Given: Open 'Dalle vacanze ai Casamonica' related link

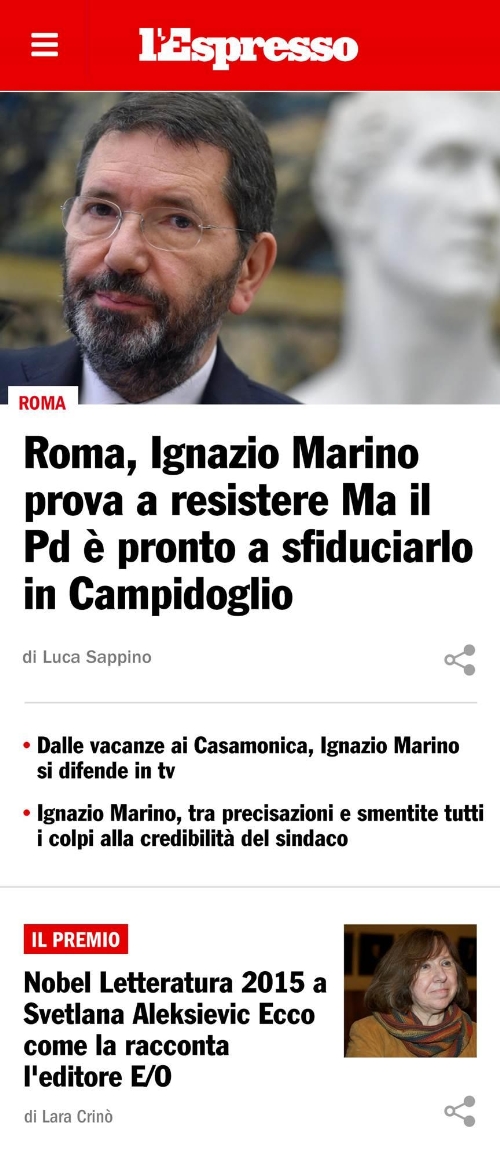Looking at the screenshot, I should 249,758.
